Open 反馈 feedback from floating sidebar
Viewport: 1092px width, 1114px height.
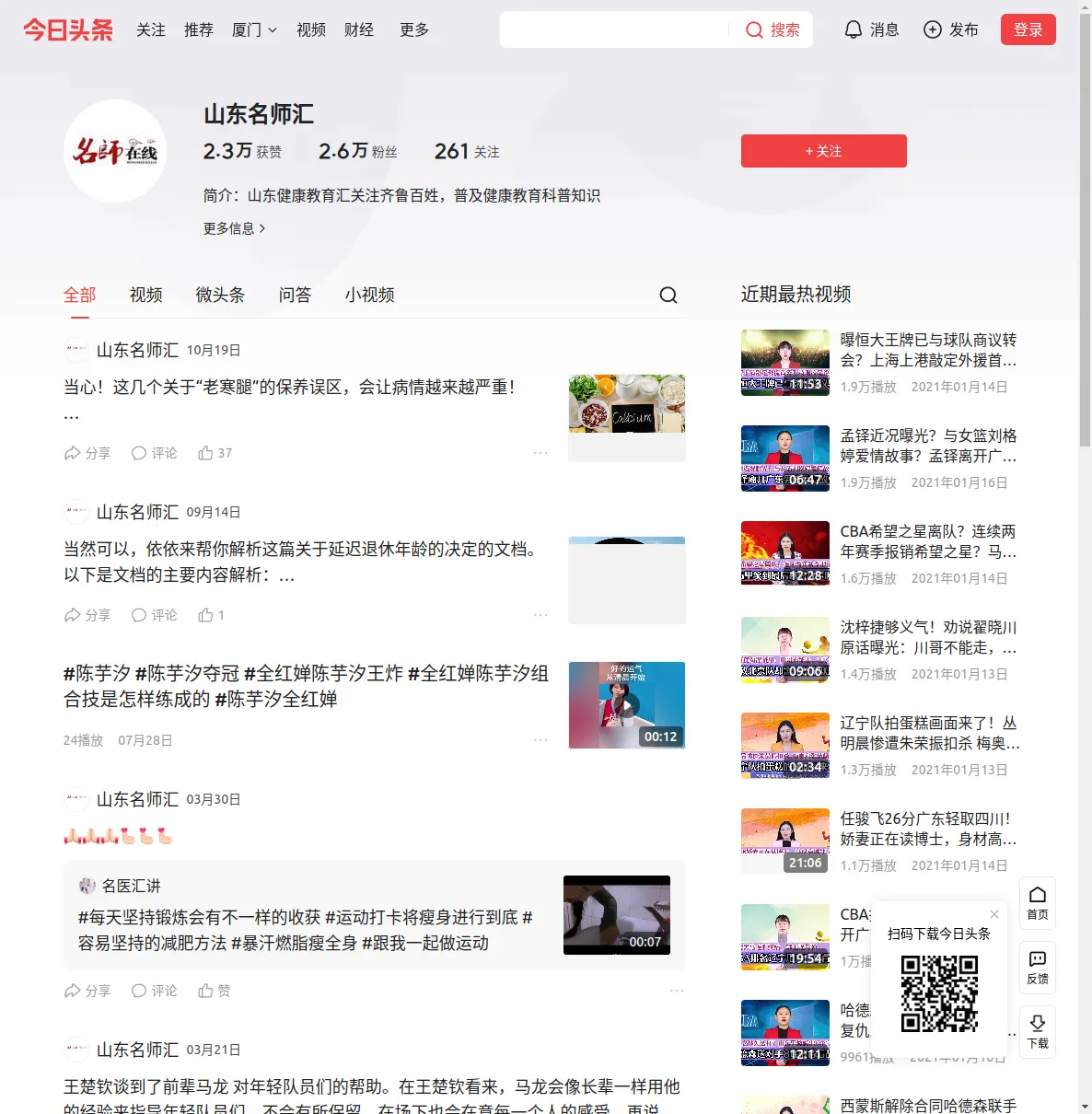point(1038,968)
